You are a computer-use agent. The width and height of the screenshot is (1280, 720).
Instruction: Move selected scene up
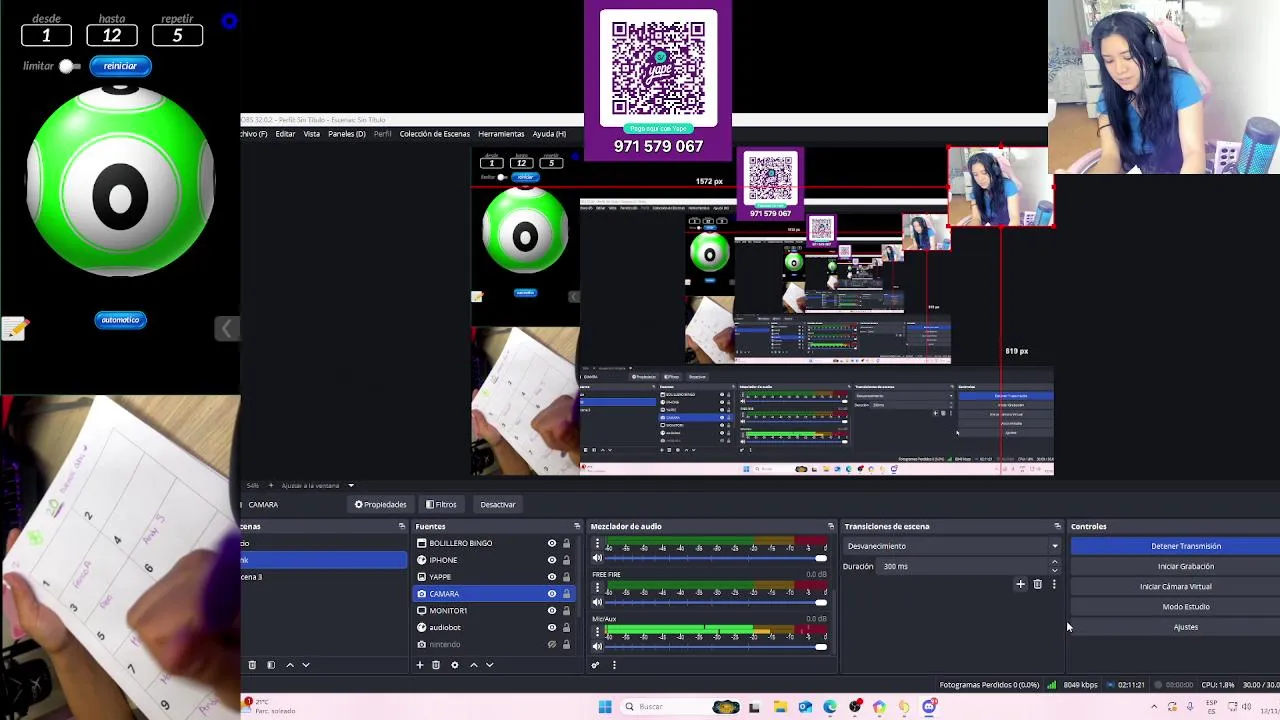[x=290, y=665]
